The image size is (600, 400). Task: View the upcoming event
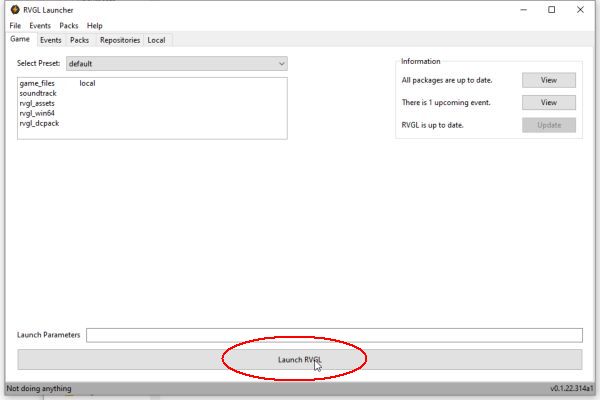(x=549, y=103)
